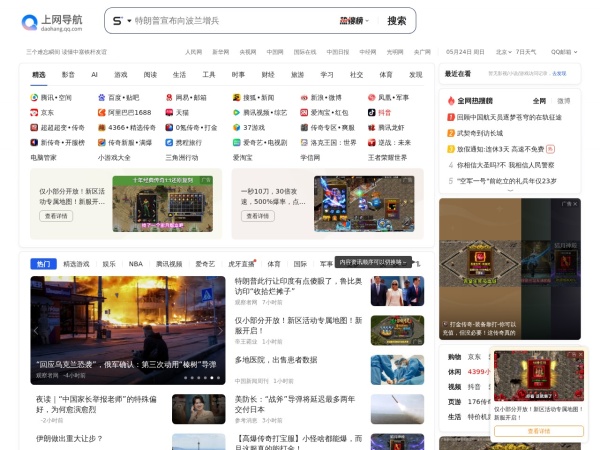Click the 携程旅行 icon
This screenshot has width=600, height=450.
tap(169, 142)
